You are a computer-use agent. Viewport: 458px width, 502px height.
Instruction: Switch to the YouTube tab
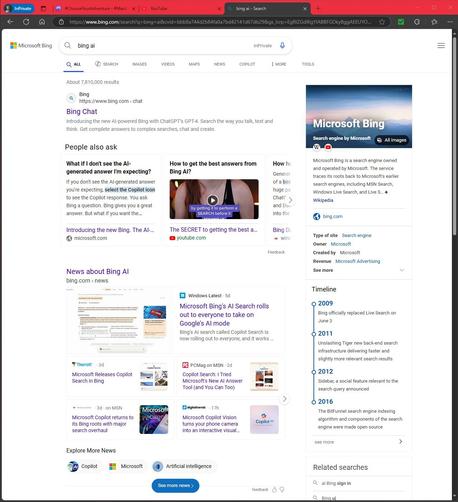(182, 8)
